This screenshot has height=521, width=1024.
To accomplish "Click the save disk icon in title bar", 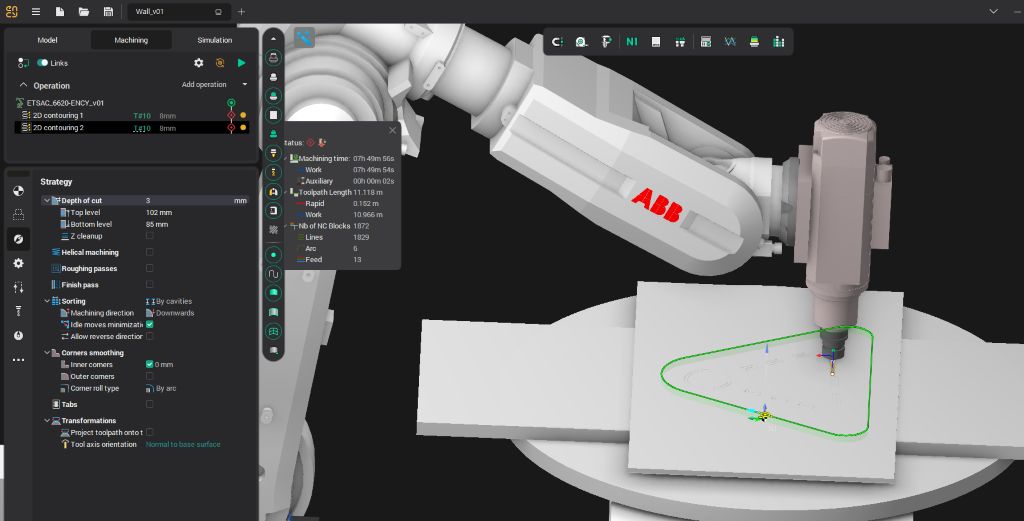I will 108,11.
